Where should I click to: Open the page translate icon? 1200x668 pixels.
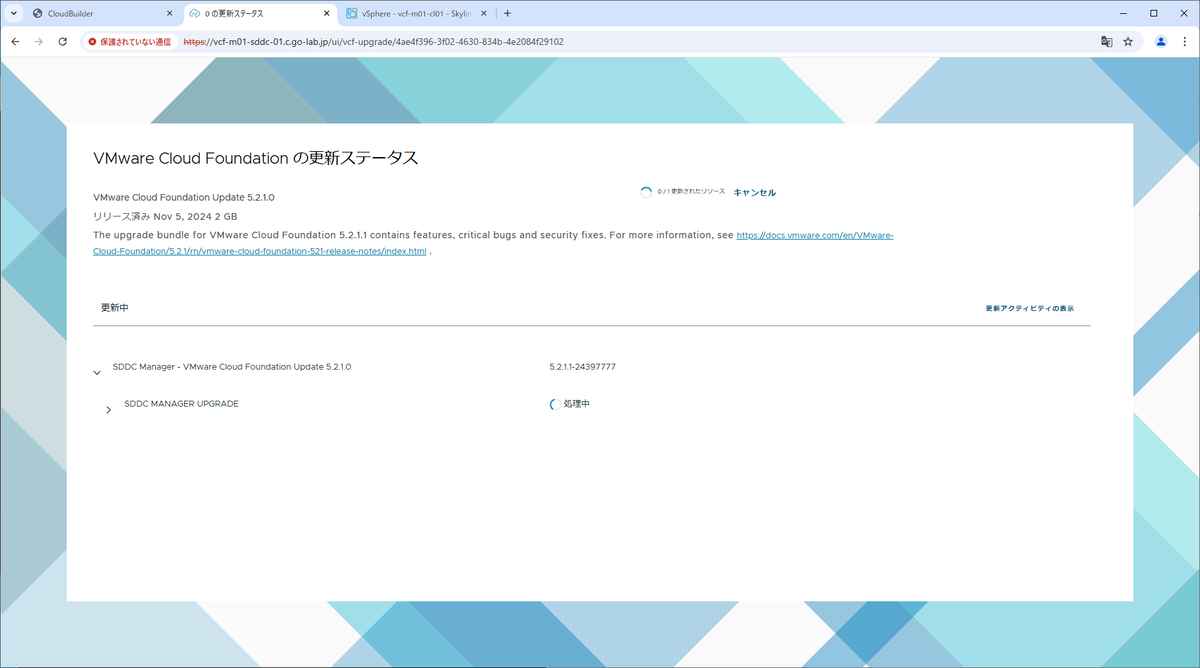[x=1106, y=42]
